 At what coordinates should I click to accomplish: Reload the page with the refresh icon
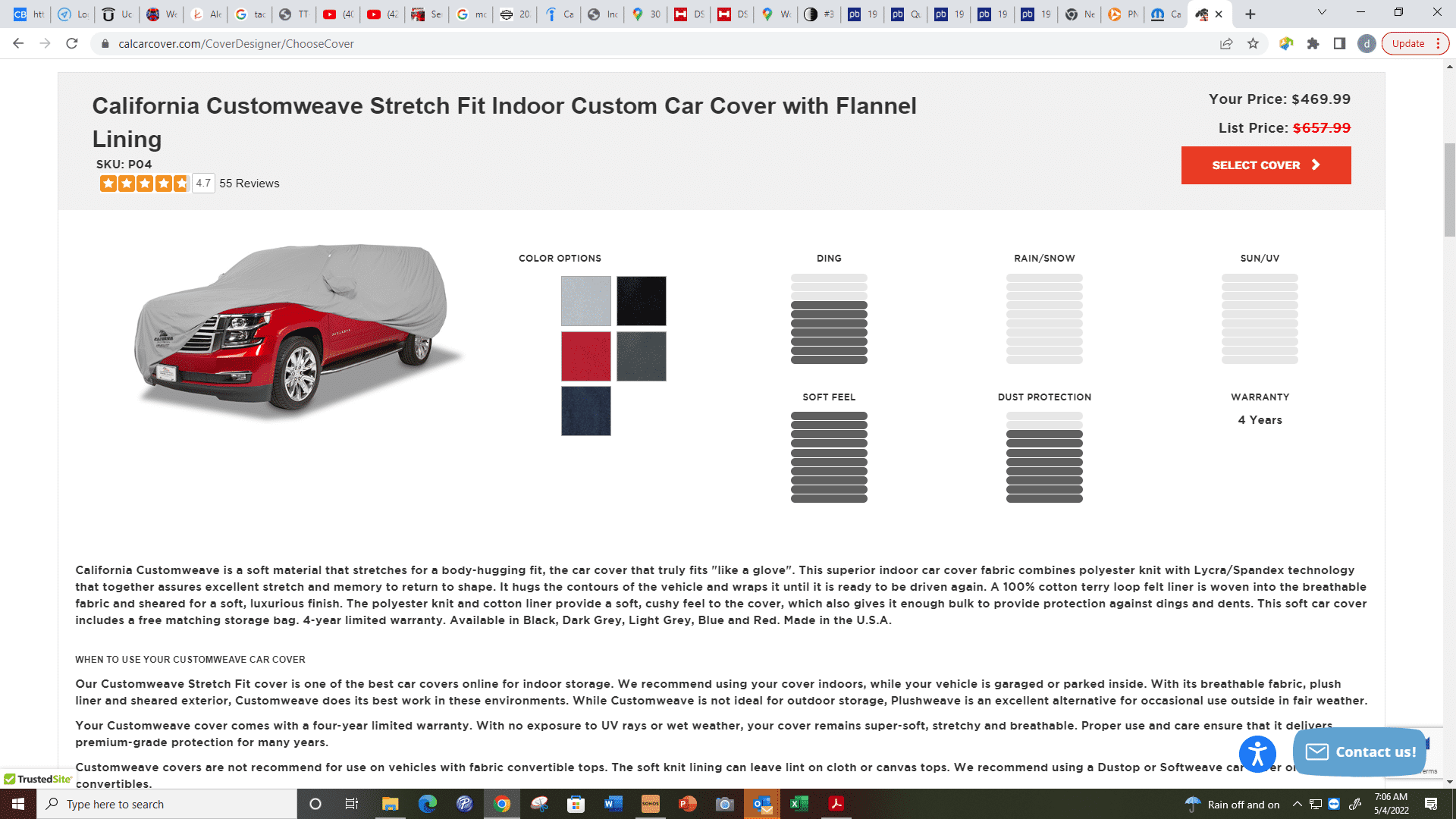(x=72, y=44)
